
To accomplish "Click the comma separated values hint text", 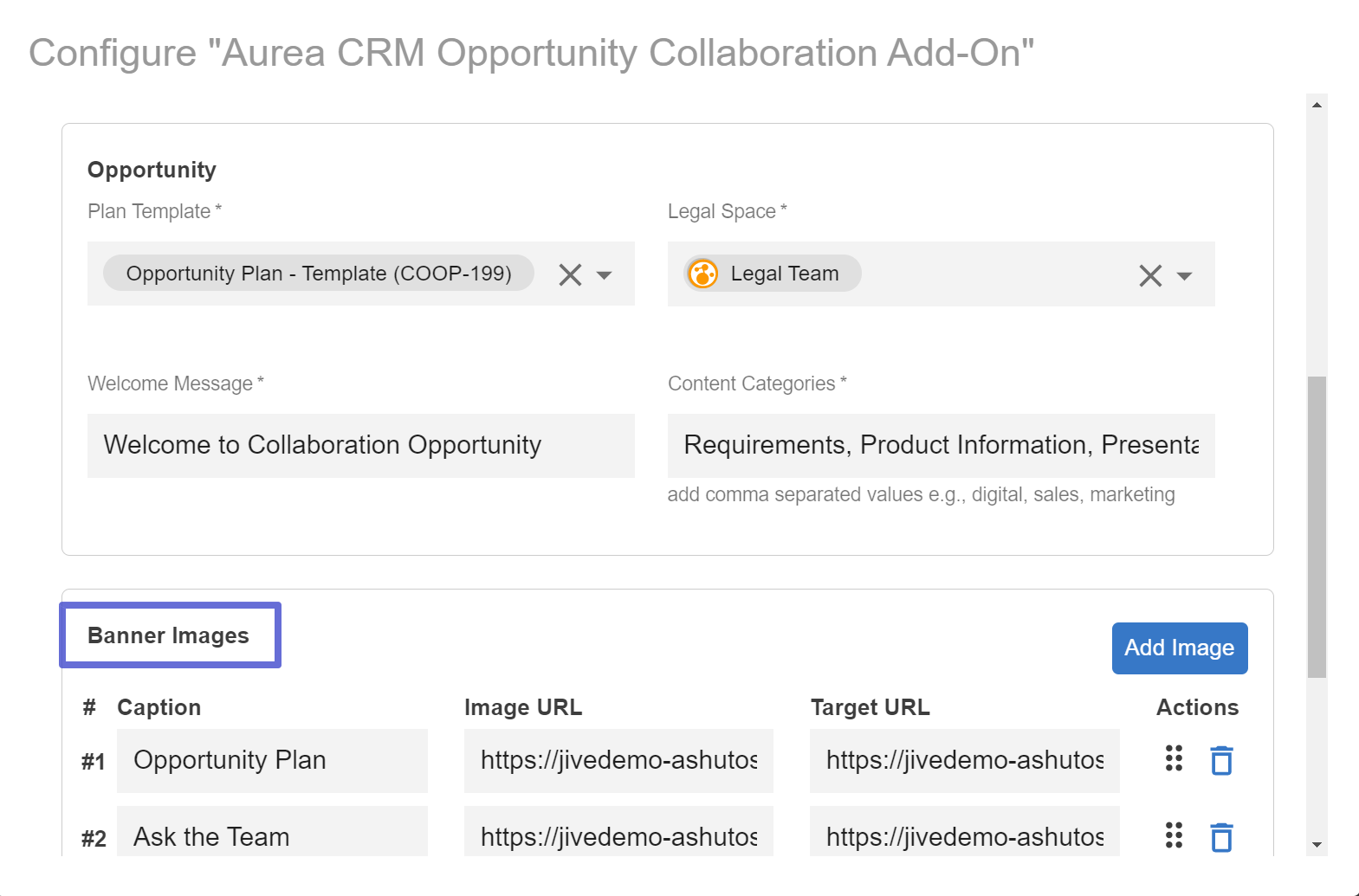I will pyautogui.click(x=921, y=494).
